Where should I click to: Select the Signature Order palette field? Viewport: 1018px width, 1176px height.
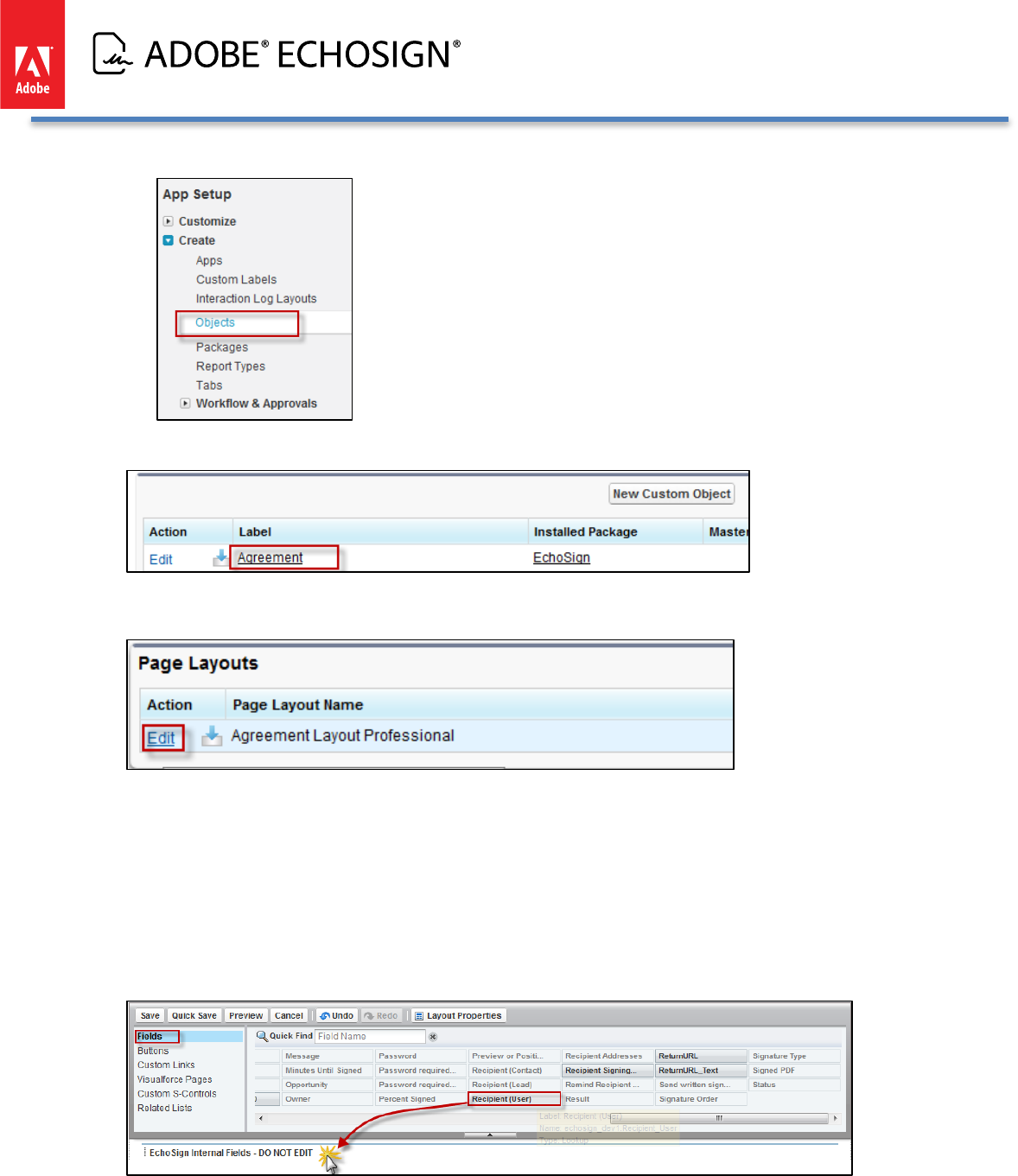tap(701, 1099)
